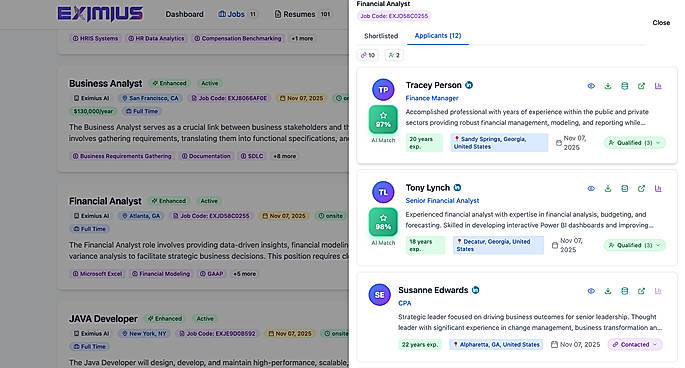The height and width of the screenshot is (368, 685).
Task: Click the contacted count filter chip showing 10
Action: coord(367,55)
